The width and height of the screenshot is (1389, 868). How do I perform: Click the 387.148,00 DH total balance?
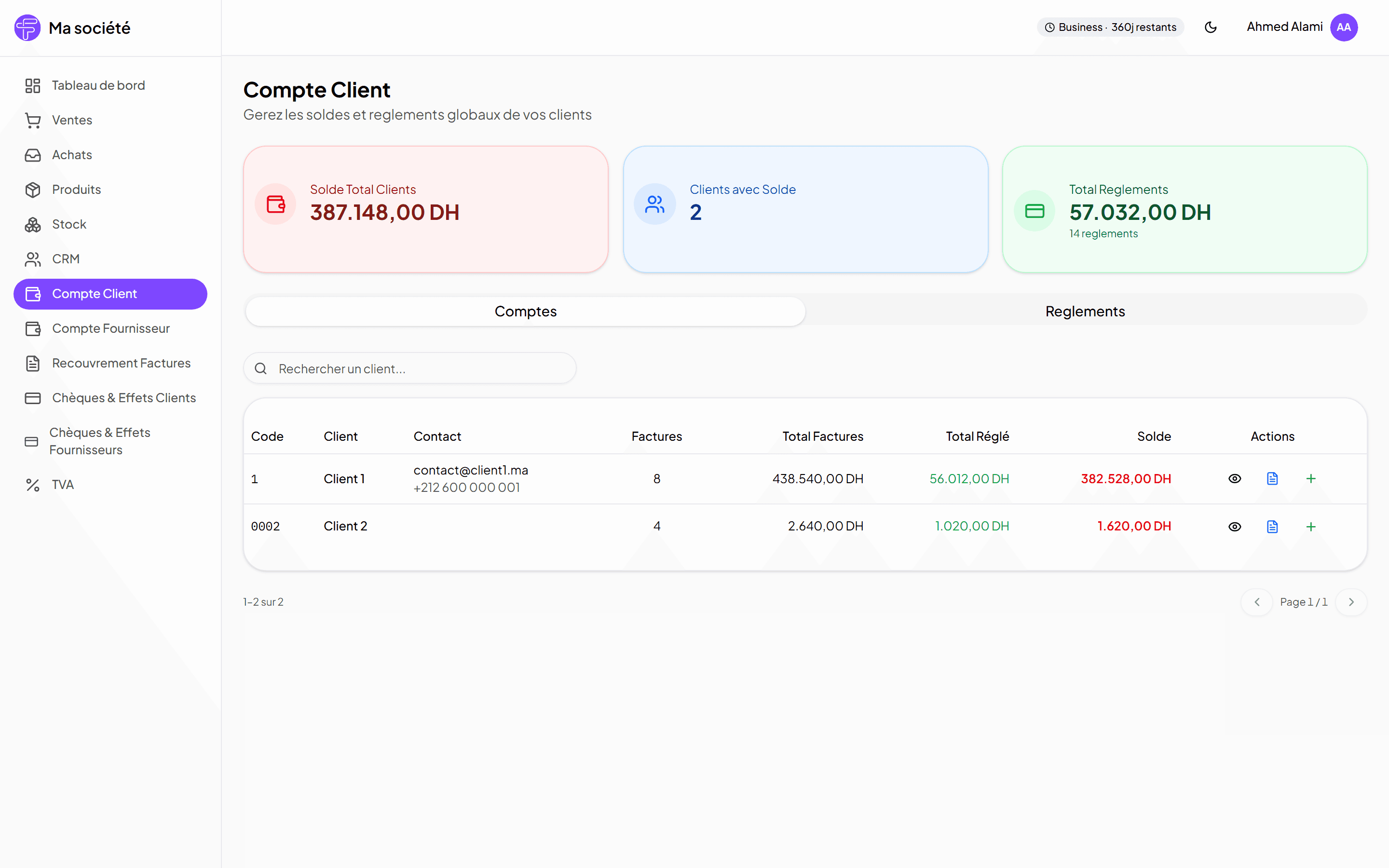point(384,212)
